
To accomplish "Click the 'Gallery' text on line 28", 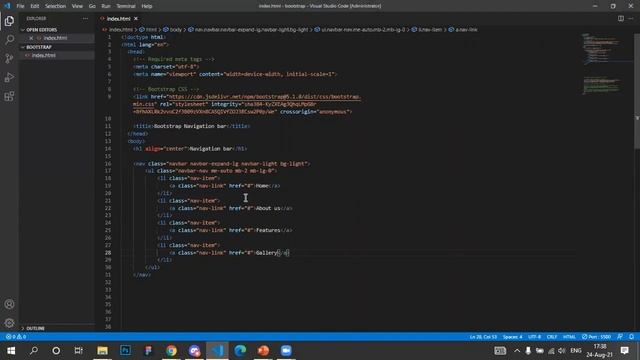I will pyautogui.click(x=266, y=253).
